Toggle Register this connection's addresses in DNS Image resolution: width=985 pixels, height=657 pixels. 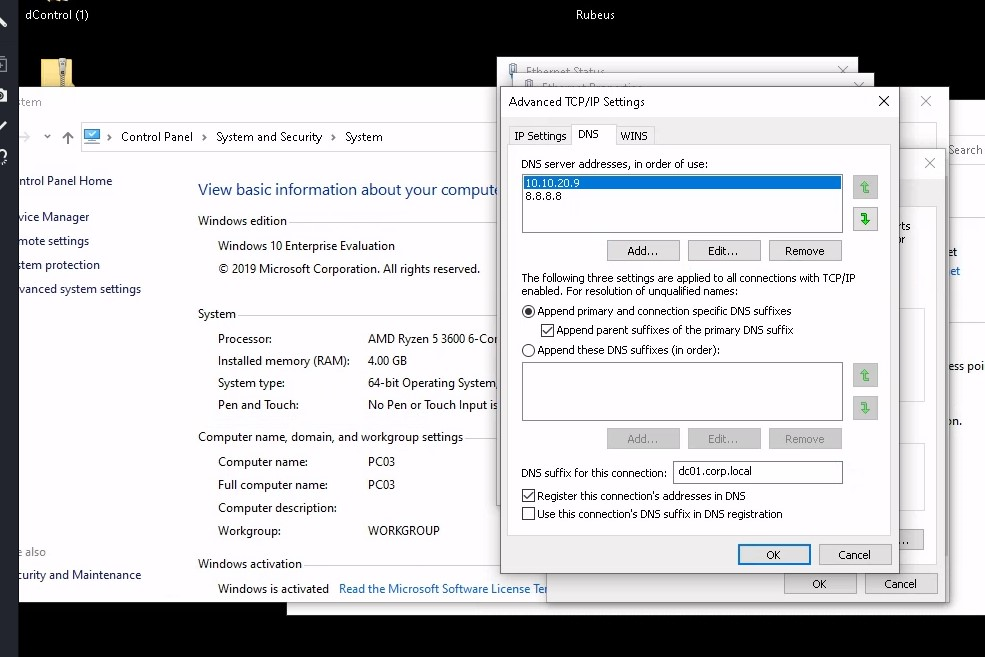529,496
